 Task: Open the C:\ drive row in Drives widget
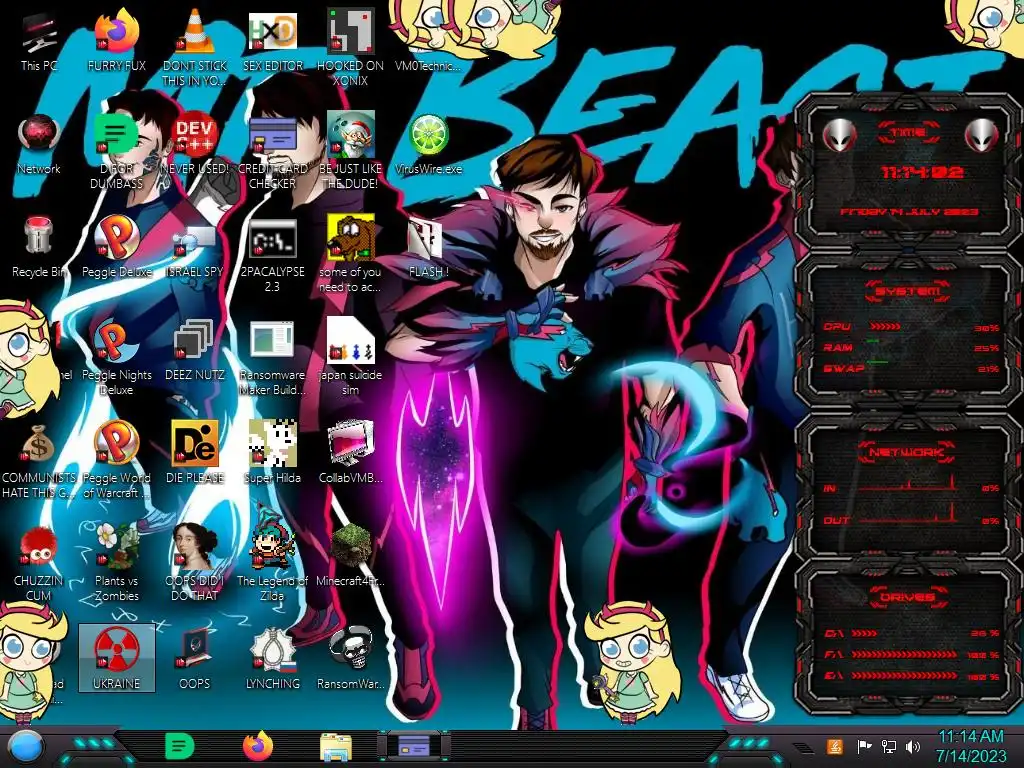pyautogui.click(x=911, y=633)
